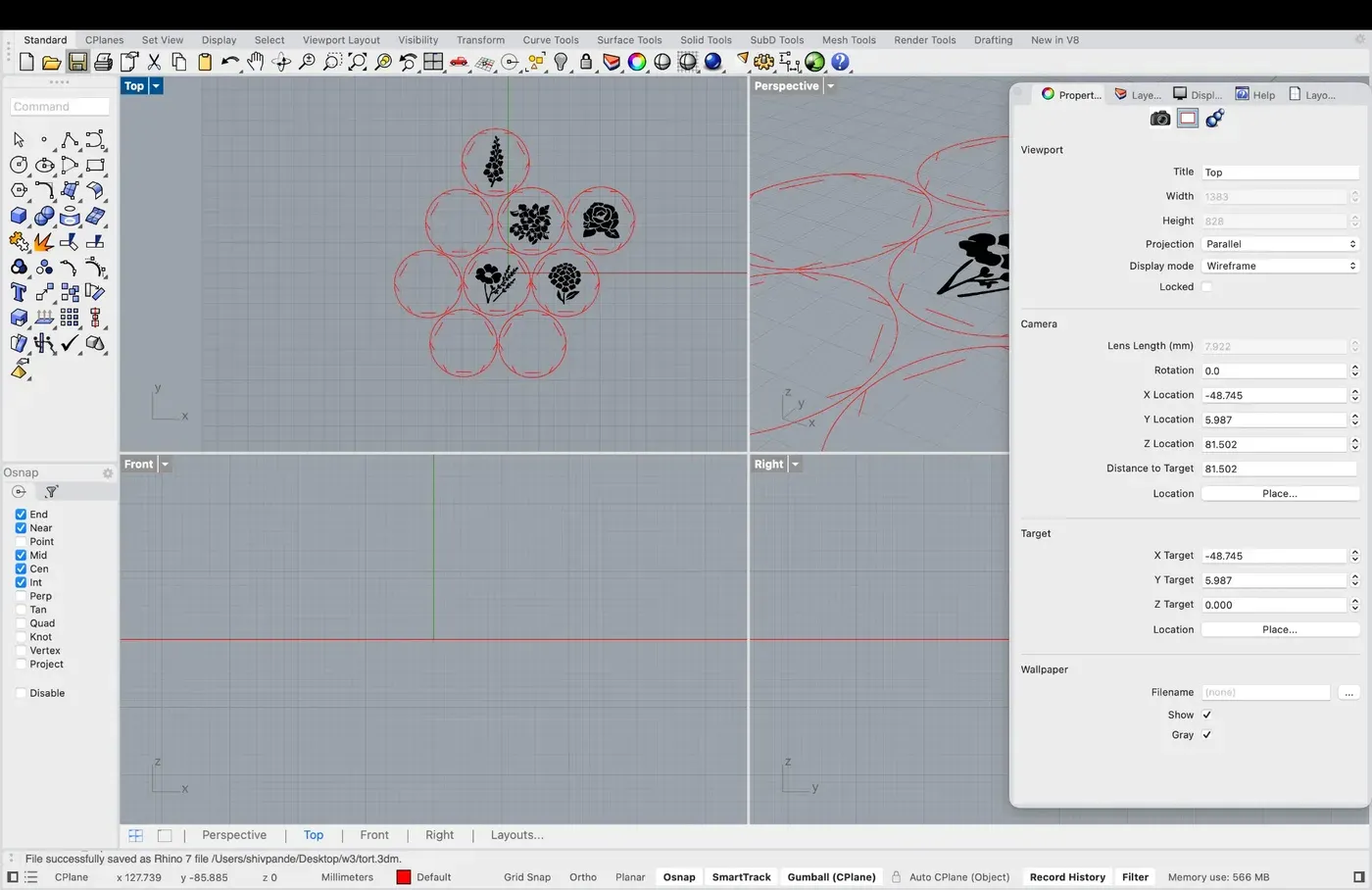Click the X Location stepper arrows
Viewport: 1372px width, 890px height.
pos(1354,395)
